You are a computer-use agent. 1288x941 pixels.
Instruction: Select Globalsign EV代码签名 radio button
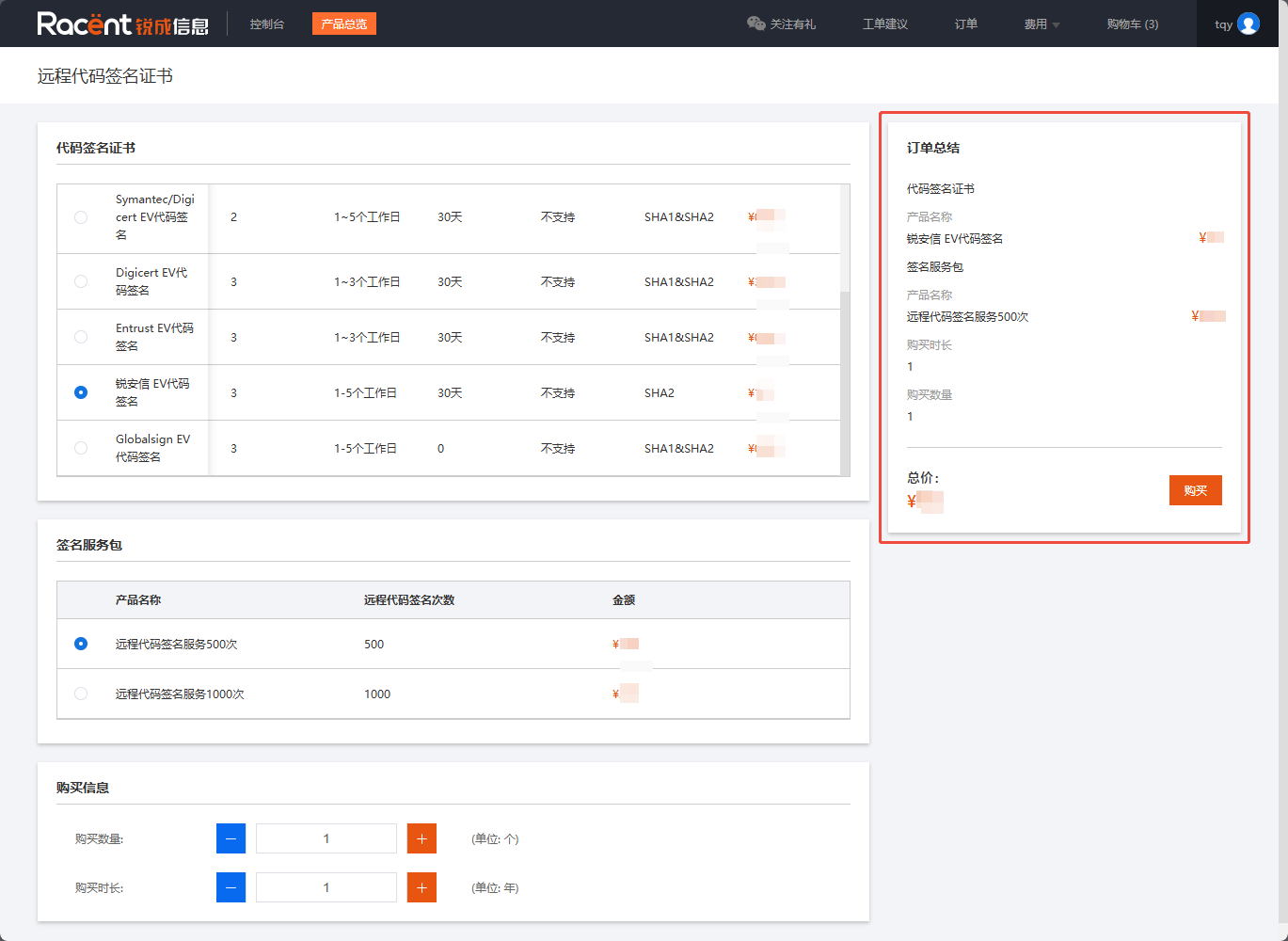(81, 448)
